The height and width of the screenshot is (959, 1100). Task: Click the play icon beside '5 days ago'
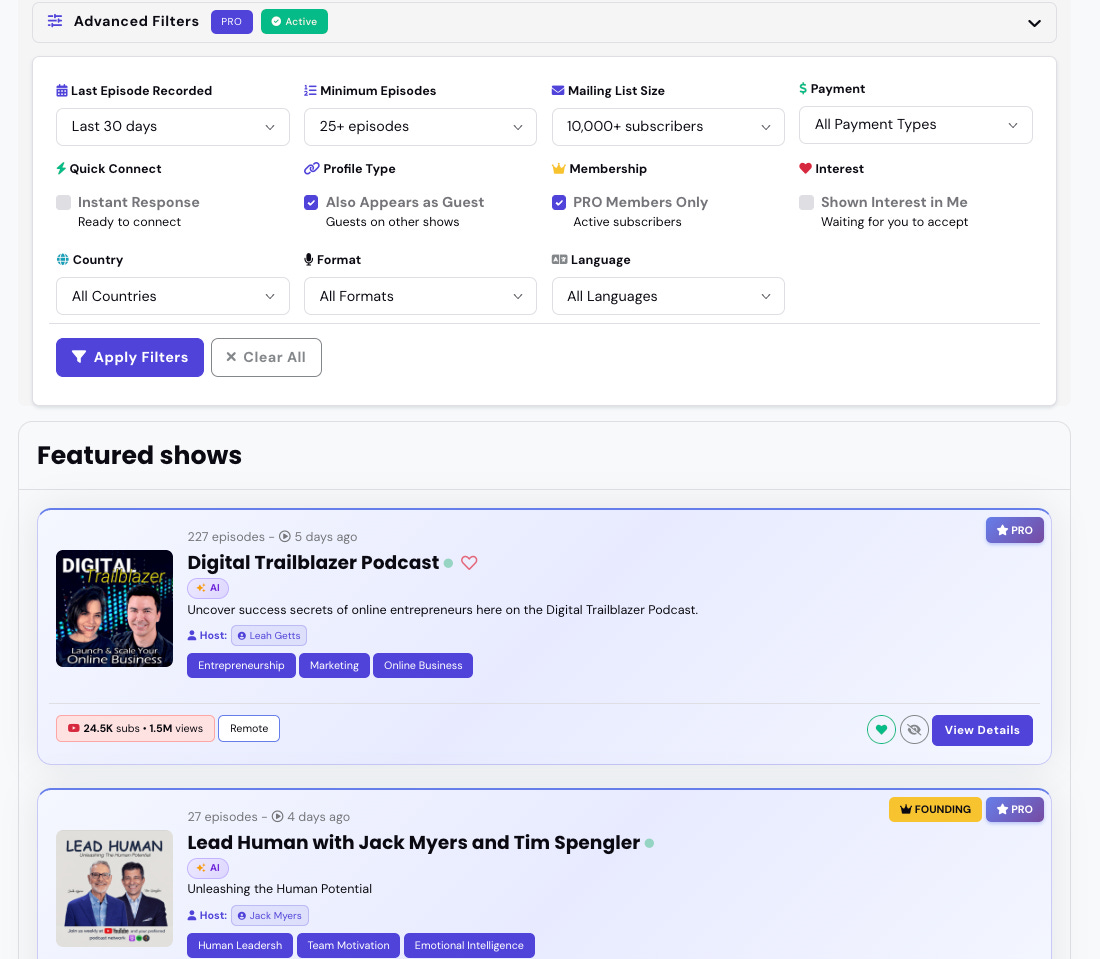pos(285,537)
